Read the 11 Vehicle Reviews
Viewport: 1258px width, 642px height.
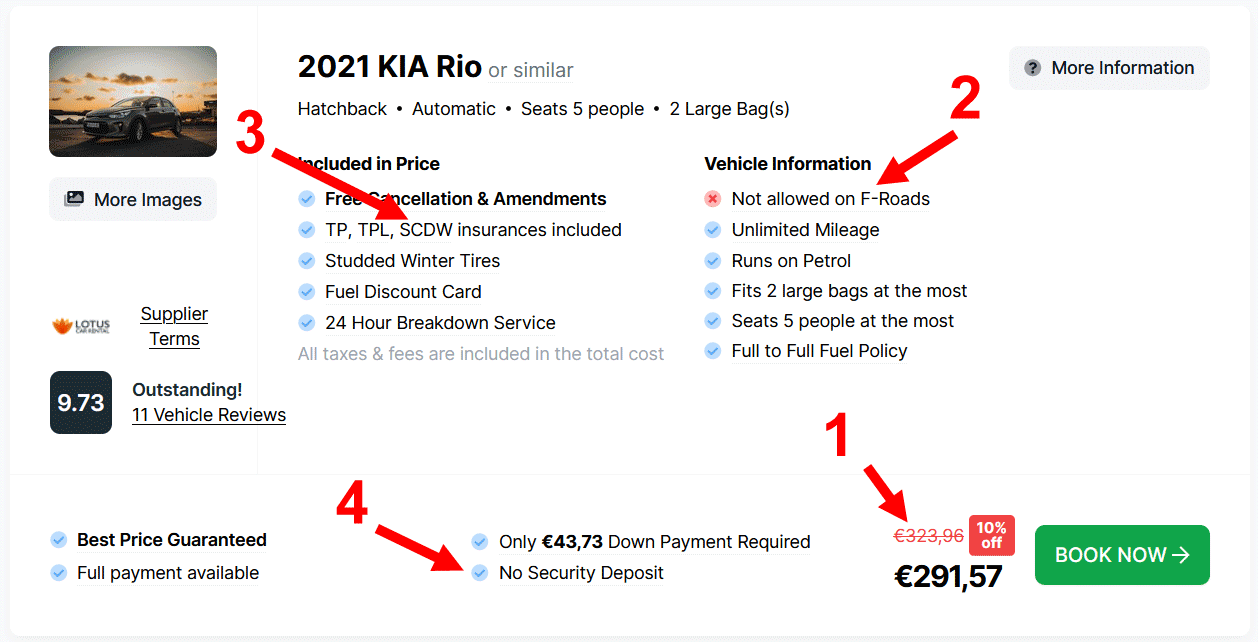[209, 415]
